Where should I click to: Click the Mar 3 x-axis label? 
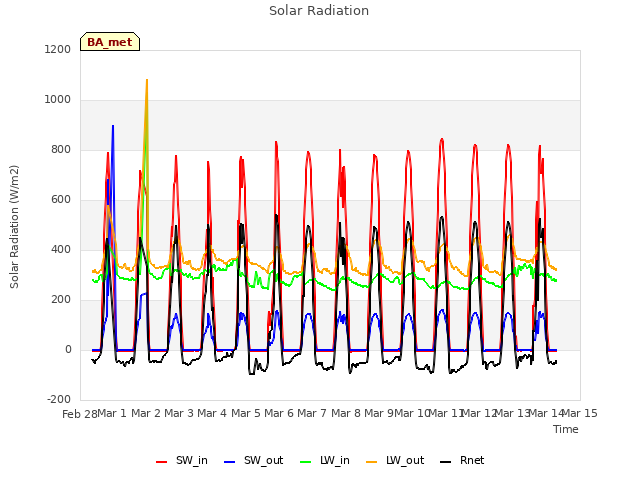(179, 413)
